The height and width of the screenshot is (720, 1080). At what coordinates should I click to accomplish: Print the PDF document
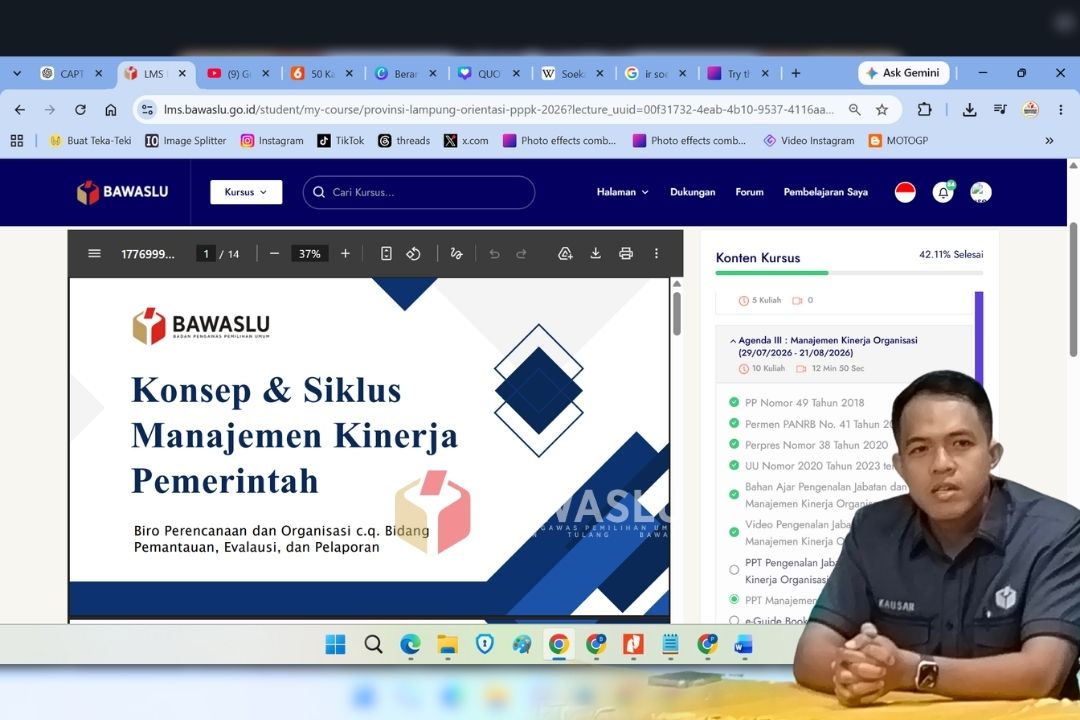coord(625,254)
